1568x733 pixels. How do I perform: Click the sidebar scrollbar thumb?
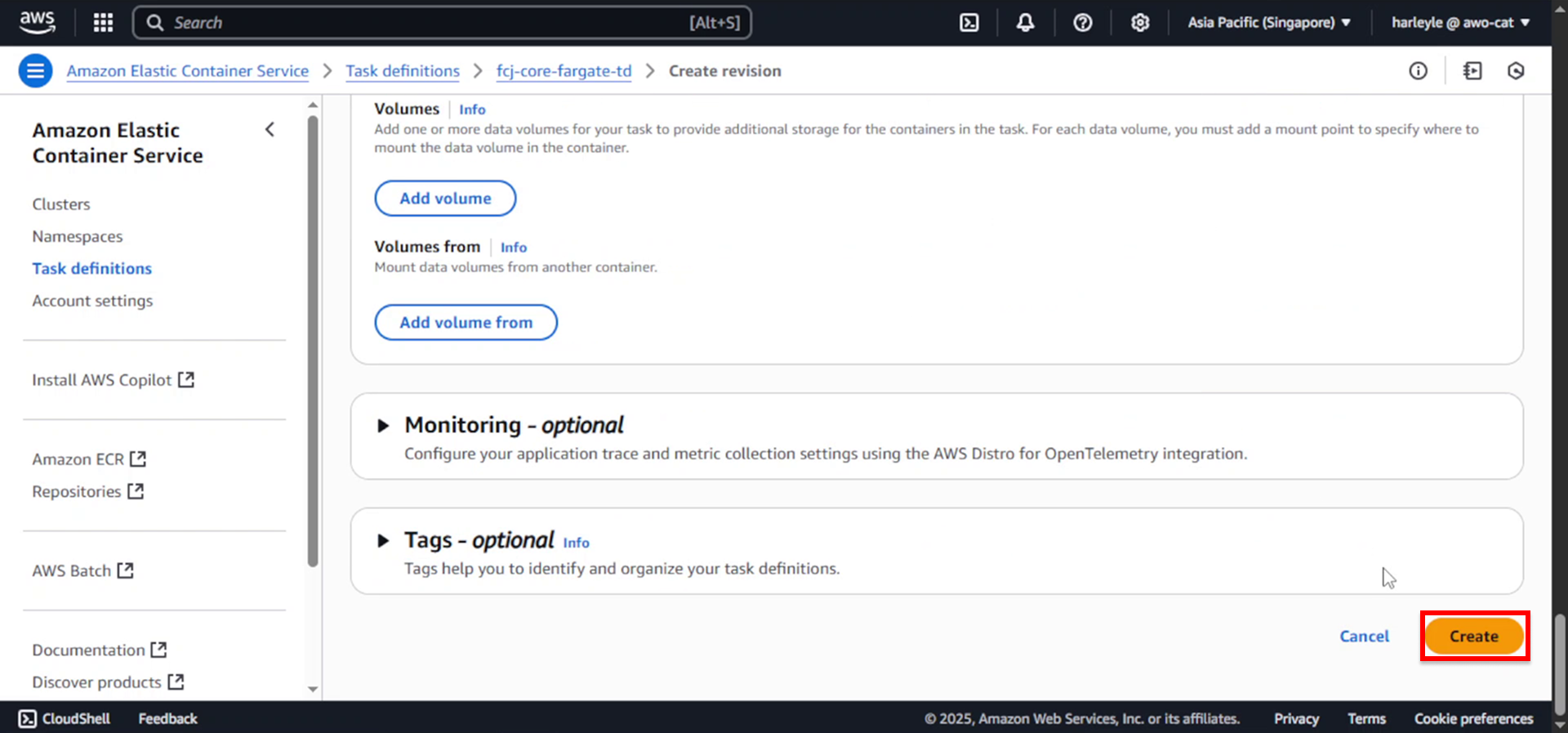(313, 341)
